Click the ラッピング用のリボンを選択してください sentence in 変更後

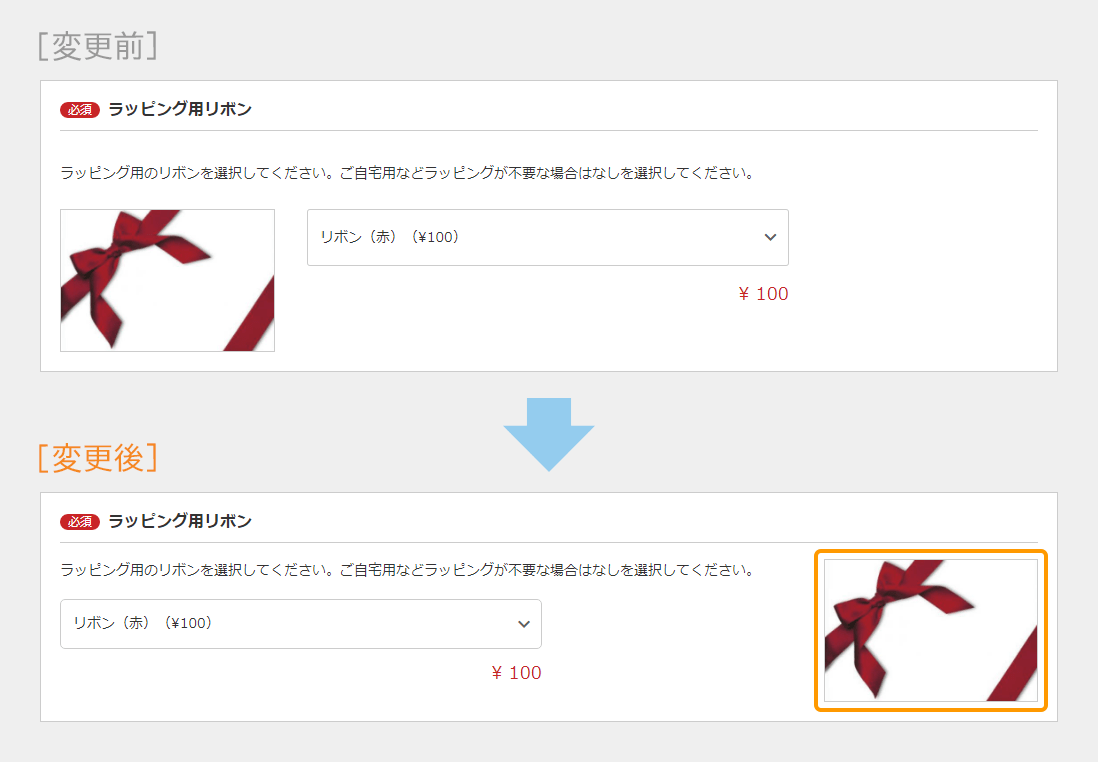click(200, 570)
